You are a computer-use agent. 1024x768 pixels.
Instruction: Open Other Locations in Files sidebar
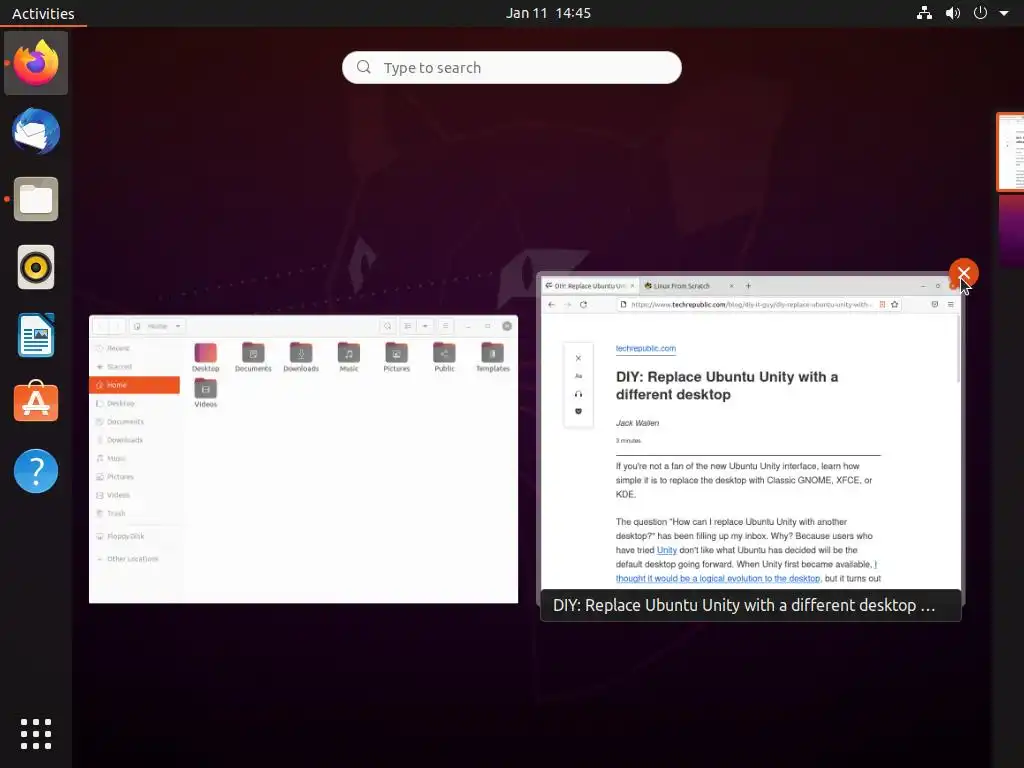(x=135, y=559)
